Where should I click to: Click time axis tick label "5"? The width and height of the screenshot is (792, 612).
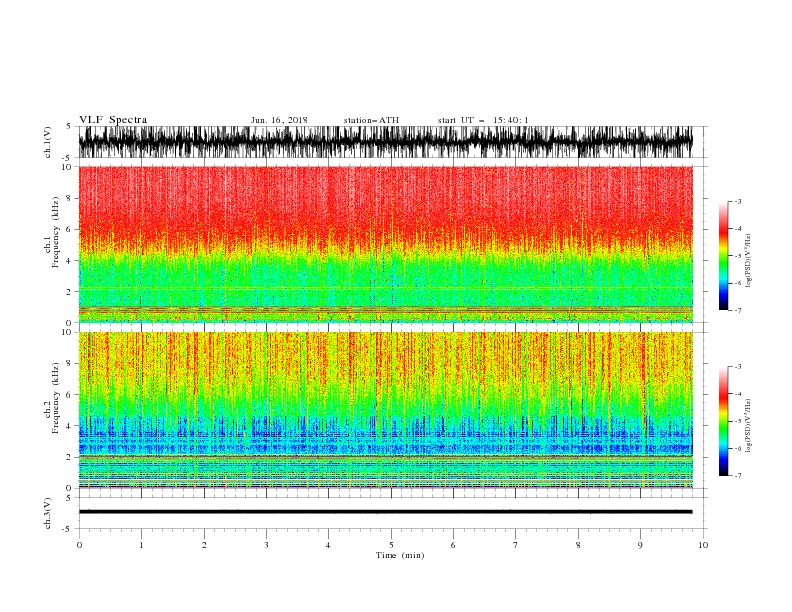tap(391, 545)
